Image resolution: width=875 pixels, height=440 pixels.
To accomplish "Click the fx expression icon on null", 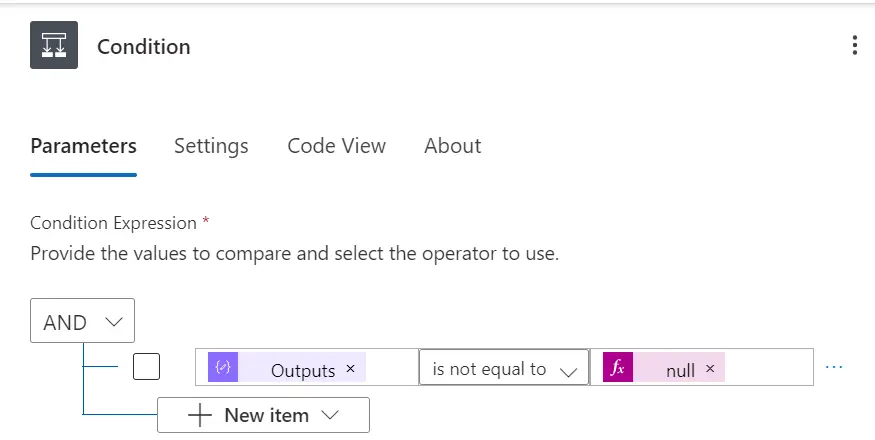I will point(618,367).
